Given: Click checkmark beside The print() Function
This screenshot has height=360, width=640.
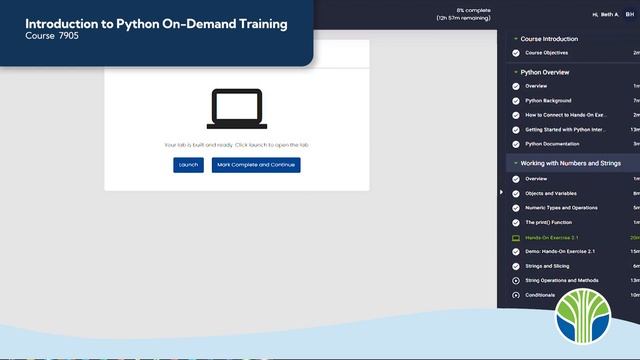Looking at the screenshot, I should 516,222.
